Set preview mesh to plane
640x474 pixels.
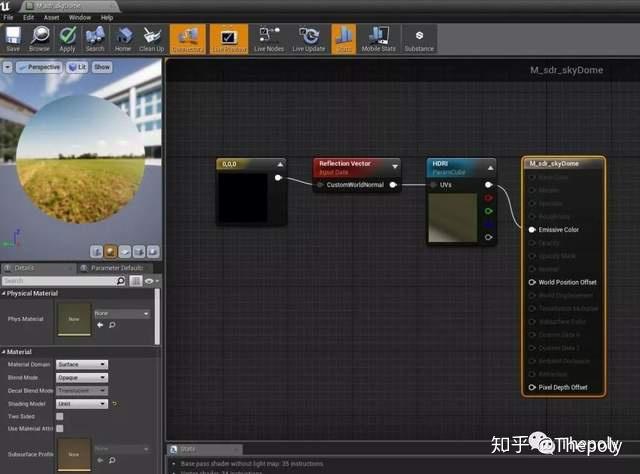(x=125, y=251)
